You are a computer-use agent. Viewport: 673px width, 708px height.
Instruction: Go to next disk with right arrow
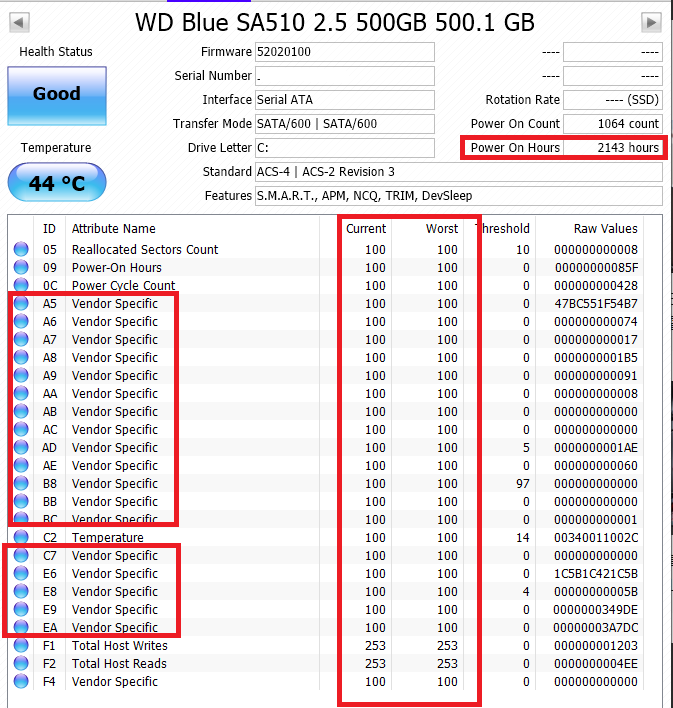coord(651,22)
